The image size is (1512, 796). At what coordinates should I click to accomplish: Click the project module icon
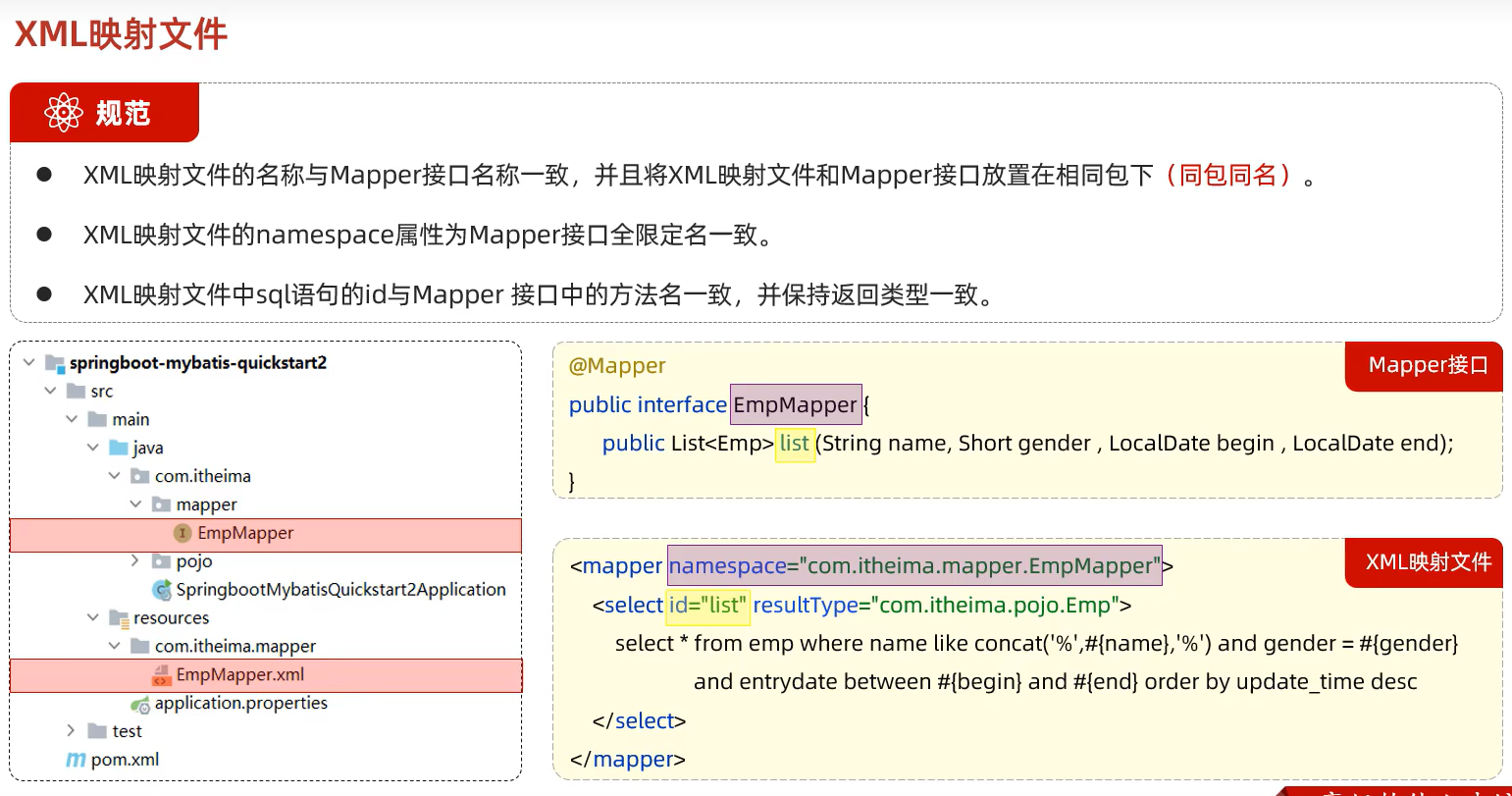coord(55,363)
